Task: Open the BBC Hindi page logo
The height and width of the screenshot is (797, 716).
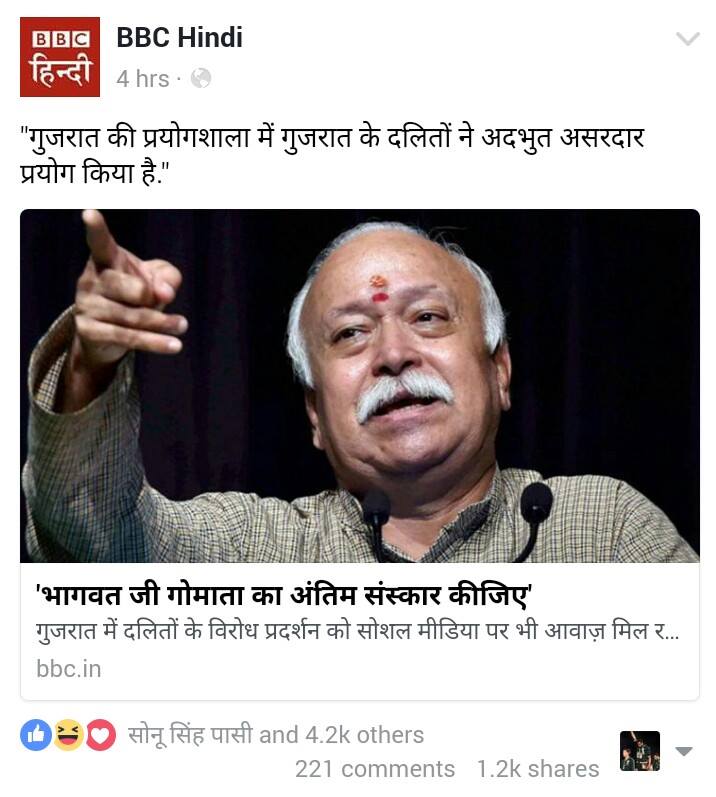Action: [x=60, y=57]
